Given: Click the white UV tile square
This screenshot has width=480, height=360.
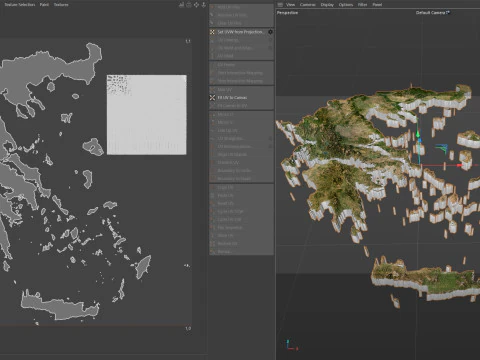Looking at the screenshot, I should coord(147,115).
